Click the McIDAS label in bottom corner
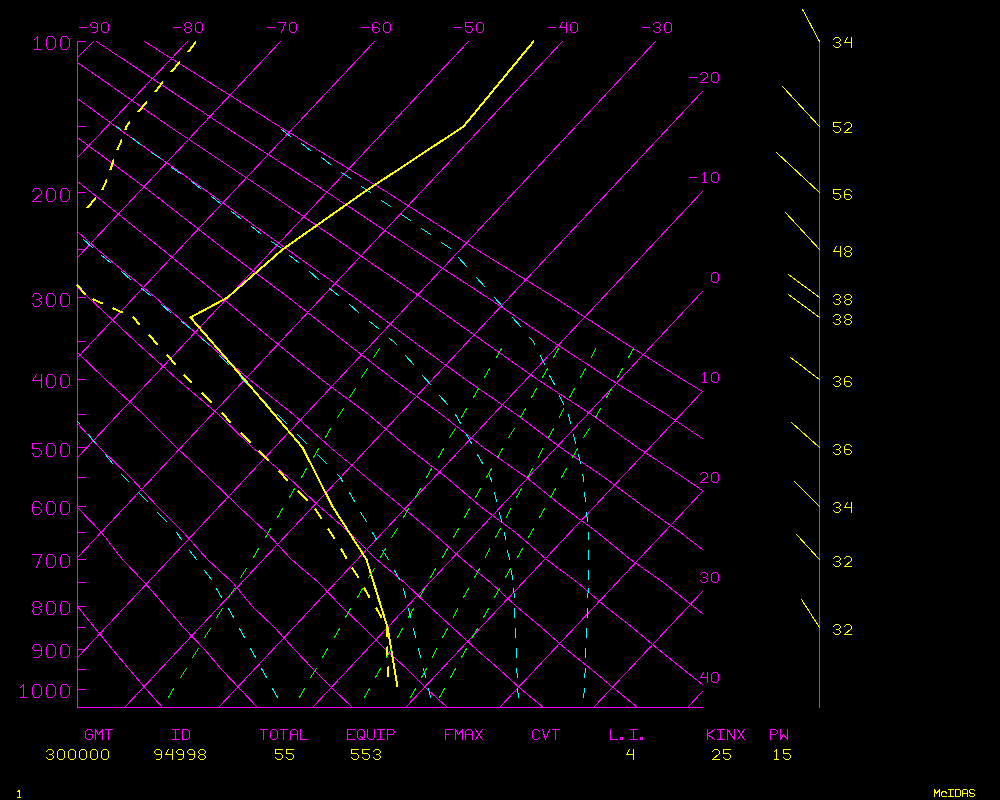Screen dimensions: 1000x800 pos(954,792)
